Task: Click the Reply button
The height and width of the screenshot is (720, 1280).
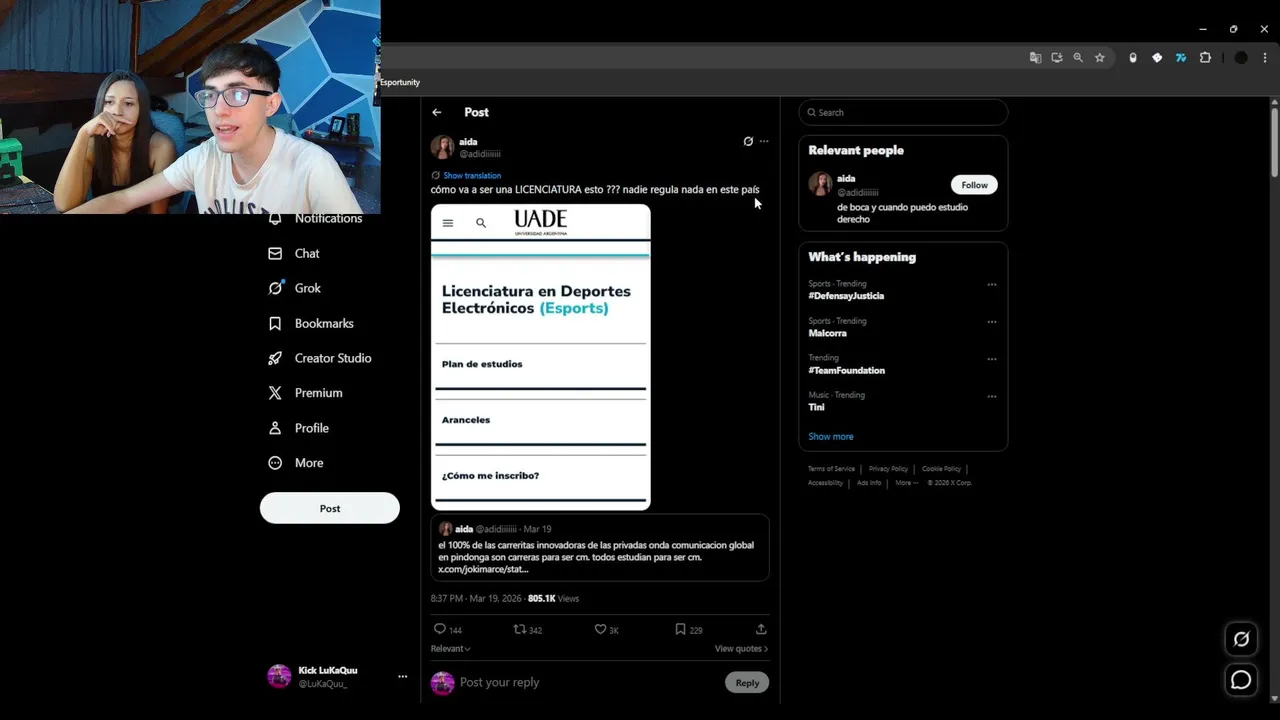Action: (x=747, y=683)
